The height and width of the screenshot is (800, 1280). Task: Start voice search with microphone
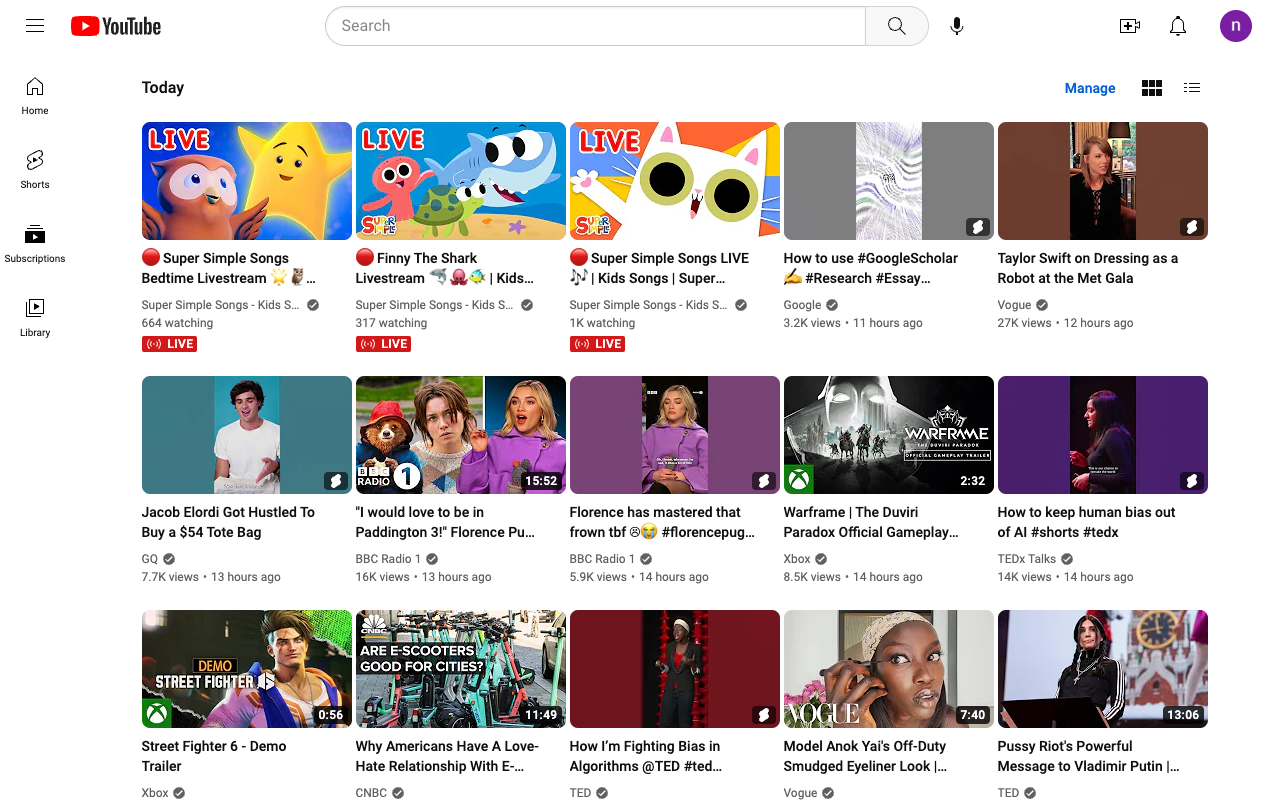pos(957,26)
